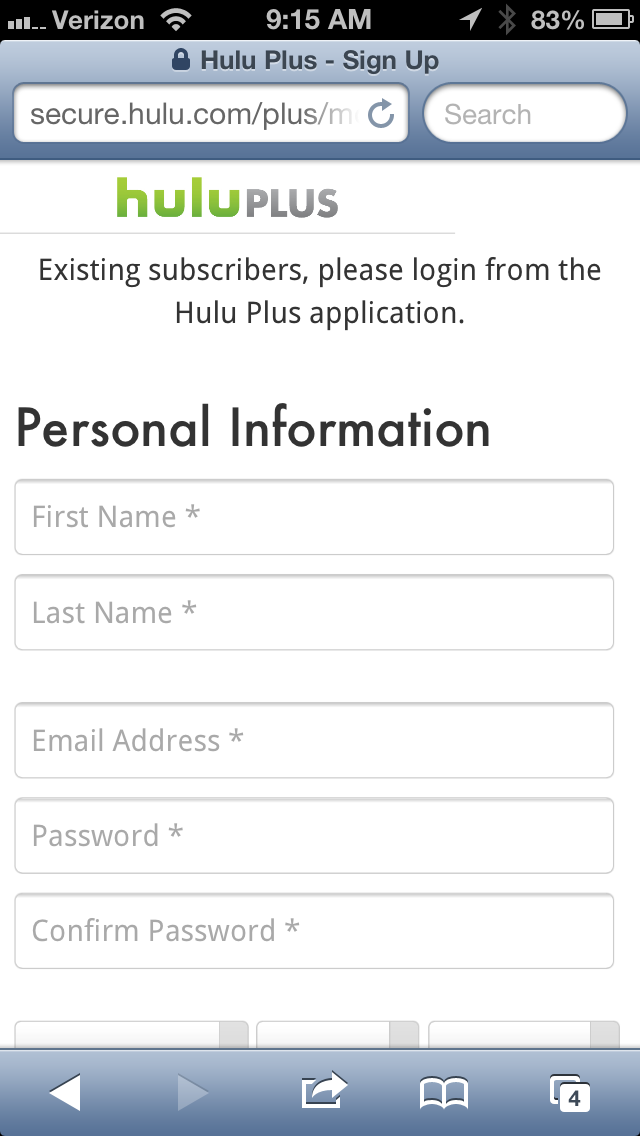
Task: Open the leftmost dropdown below Confirm Password
Action: 131,1034
